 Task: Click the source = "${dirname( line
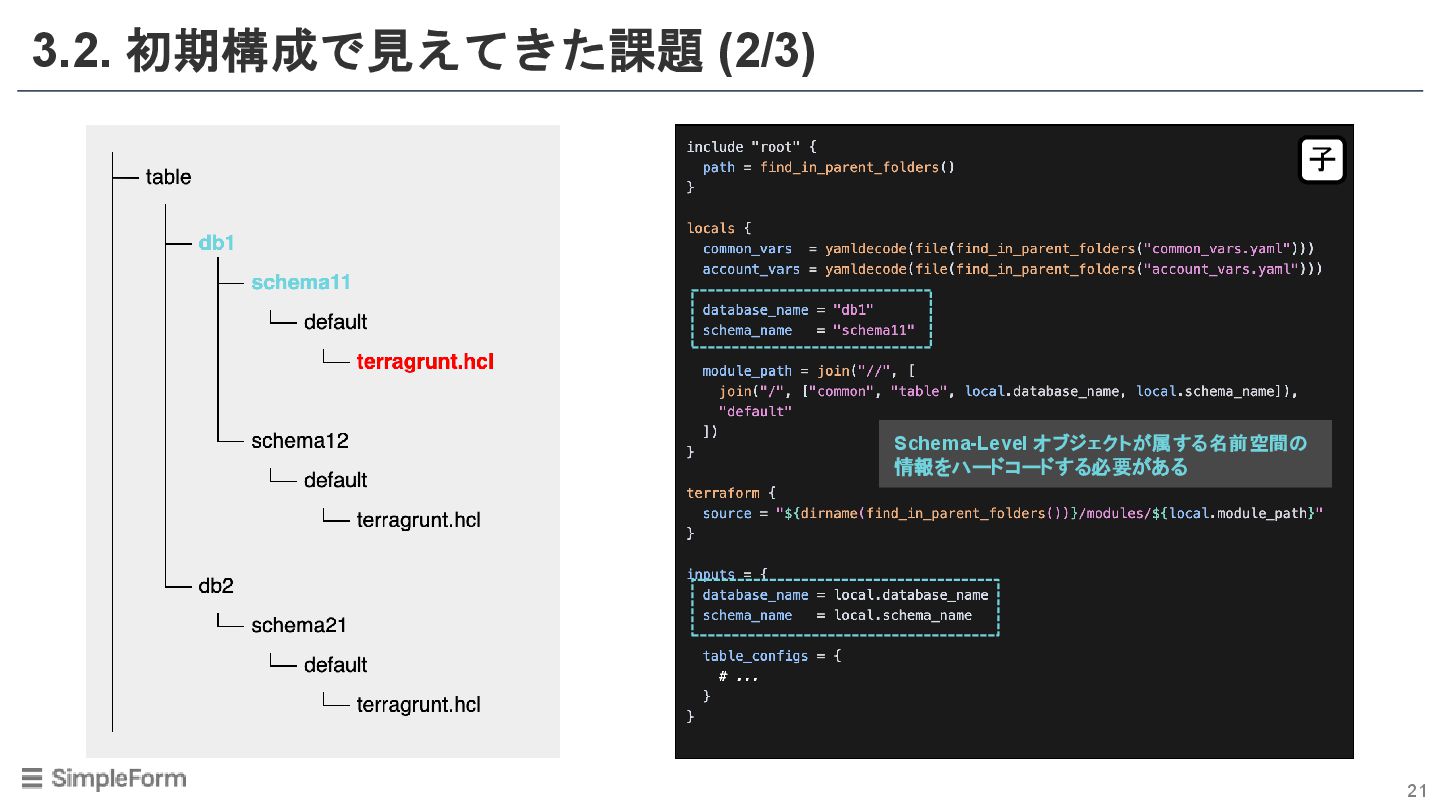(1012, 513)
